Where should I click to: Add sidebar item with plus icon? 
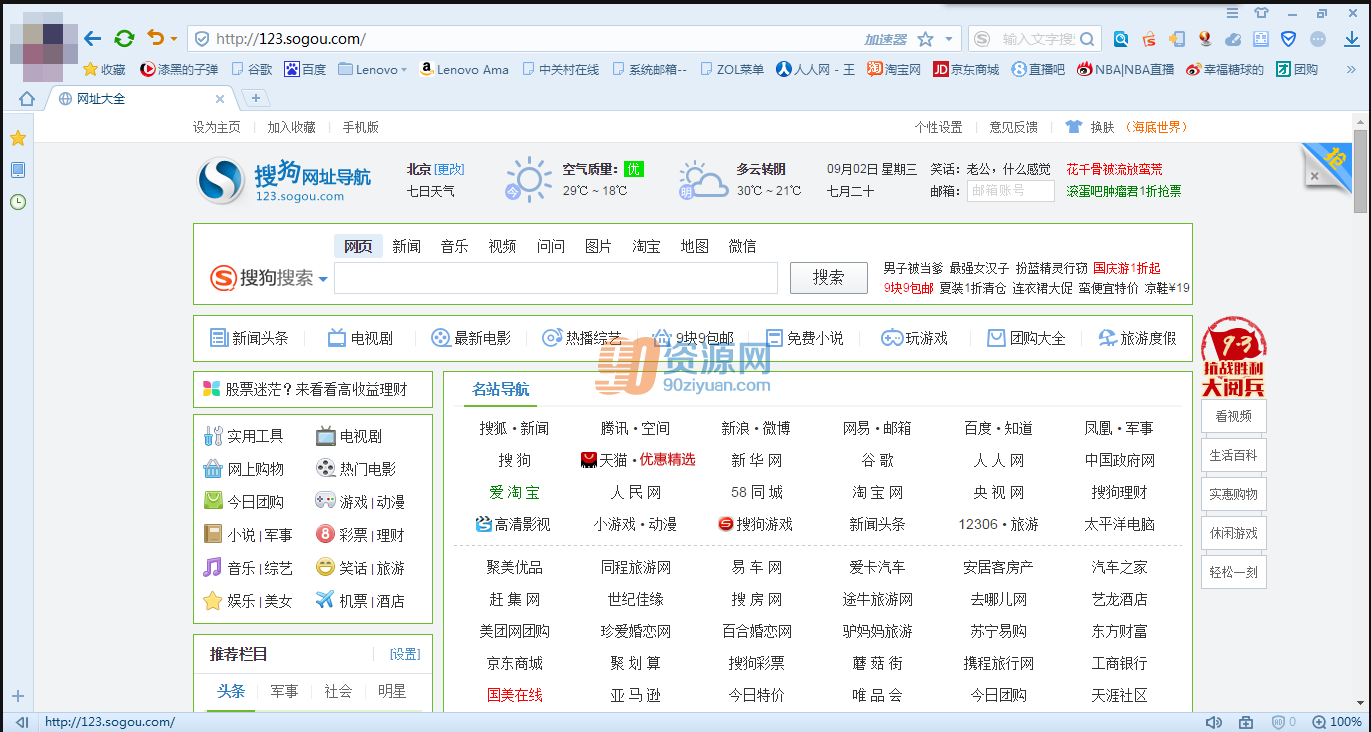(x=17, y=696)
